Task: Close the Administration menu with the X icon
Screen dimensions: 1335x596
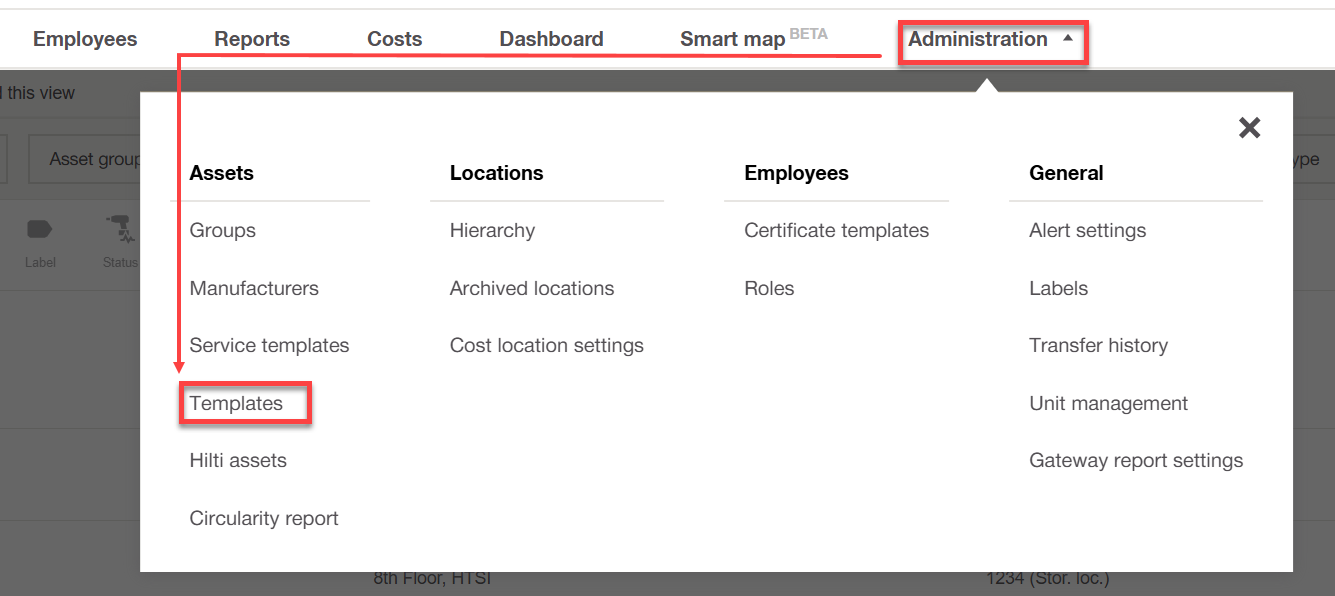Action: (1249, 128)
